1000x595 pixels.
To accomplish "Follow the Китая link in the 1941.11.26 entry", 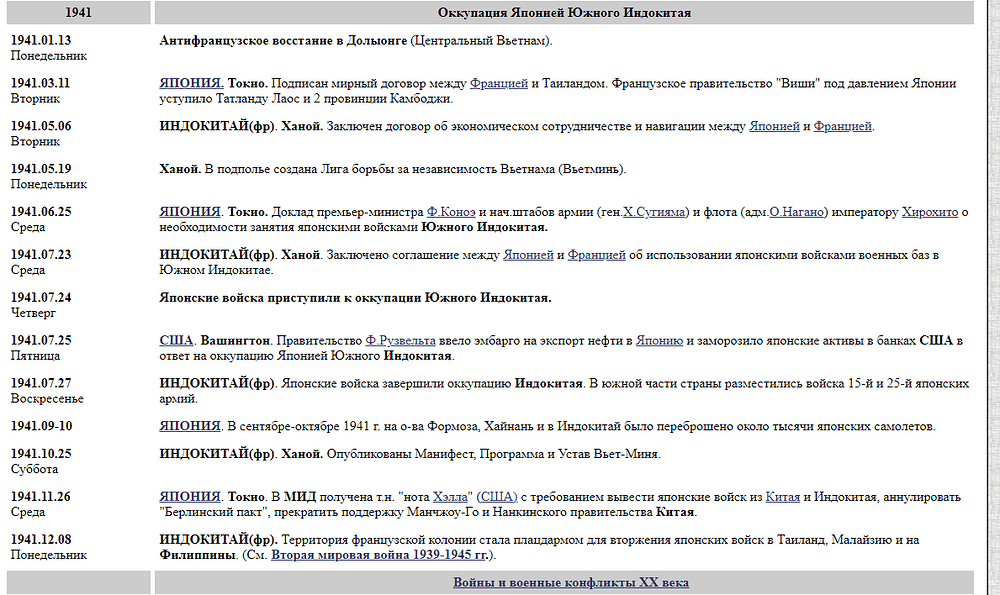I will tap(783, 497).
